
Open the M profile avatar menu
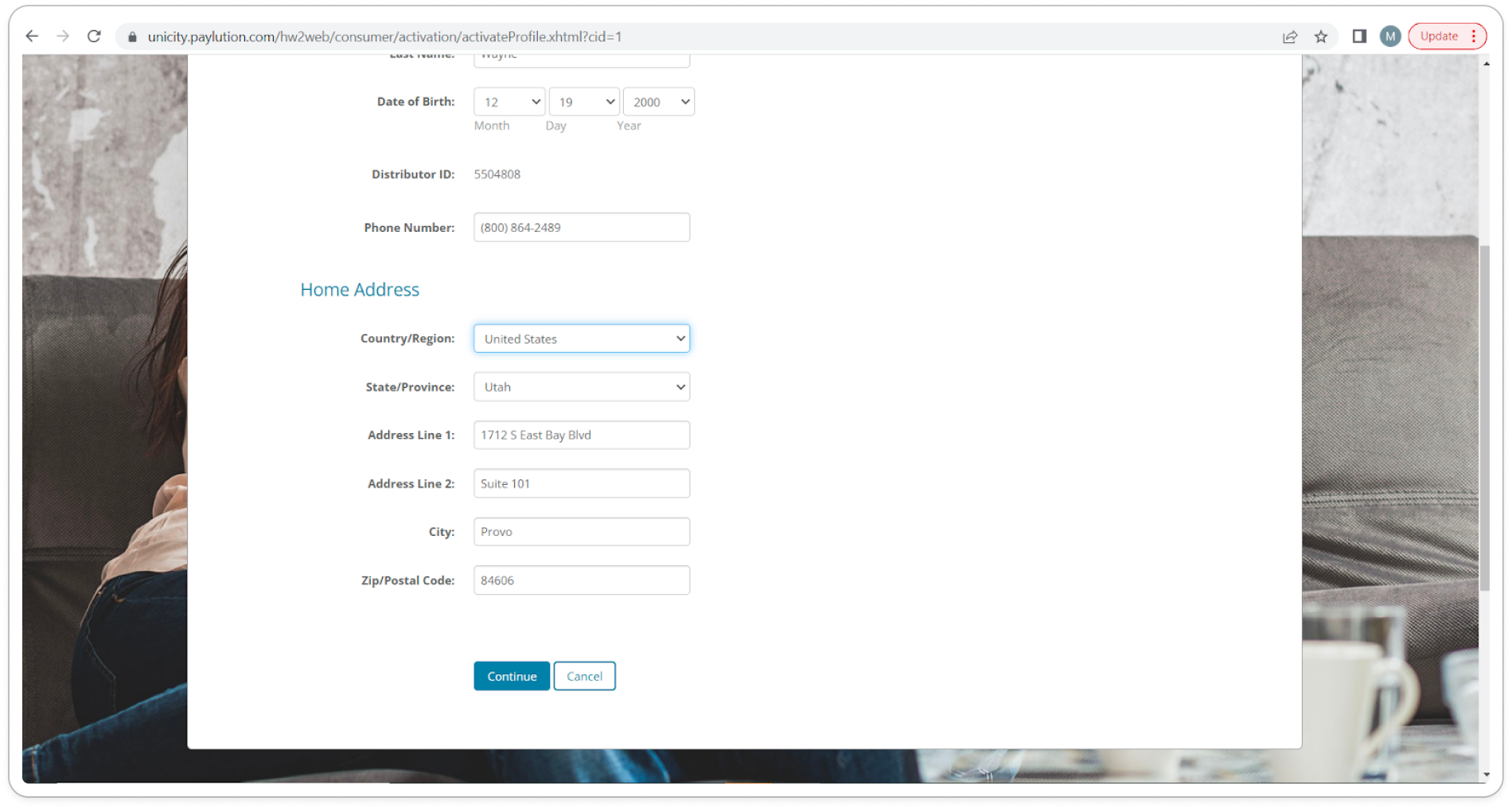click(1390, 37)
